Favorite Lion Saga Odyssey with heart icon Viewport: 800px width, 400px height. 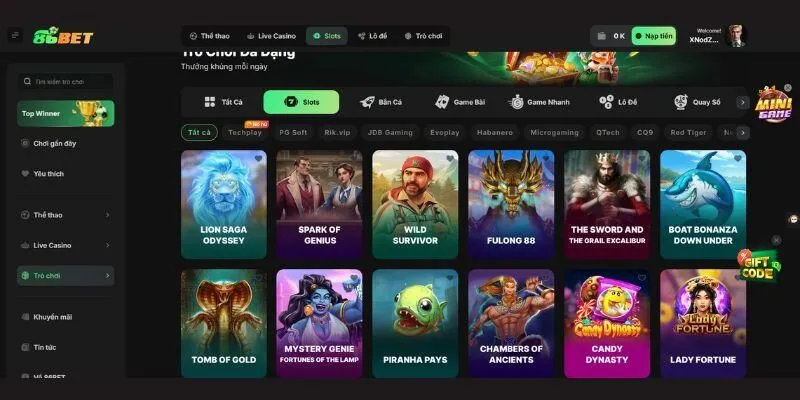click(x=258, y=159)
